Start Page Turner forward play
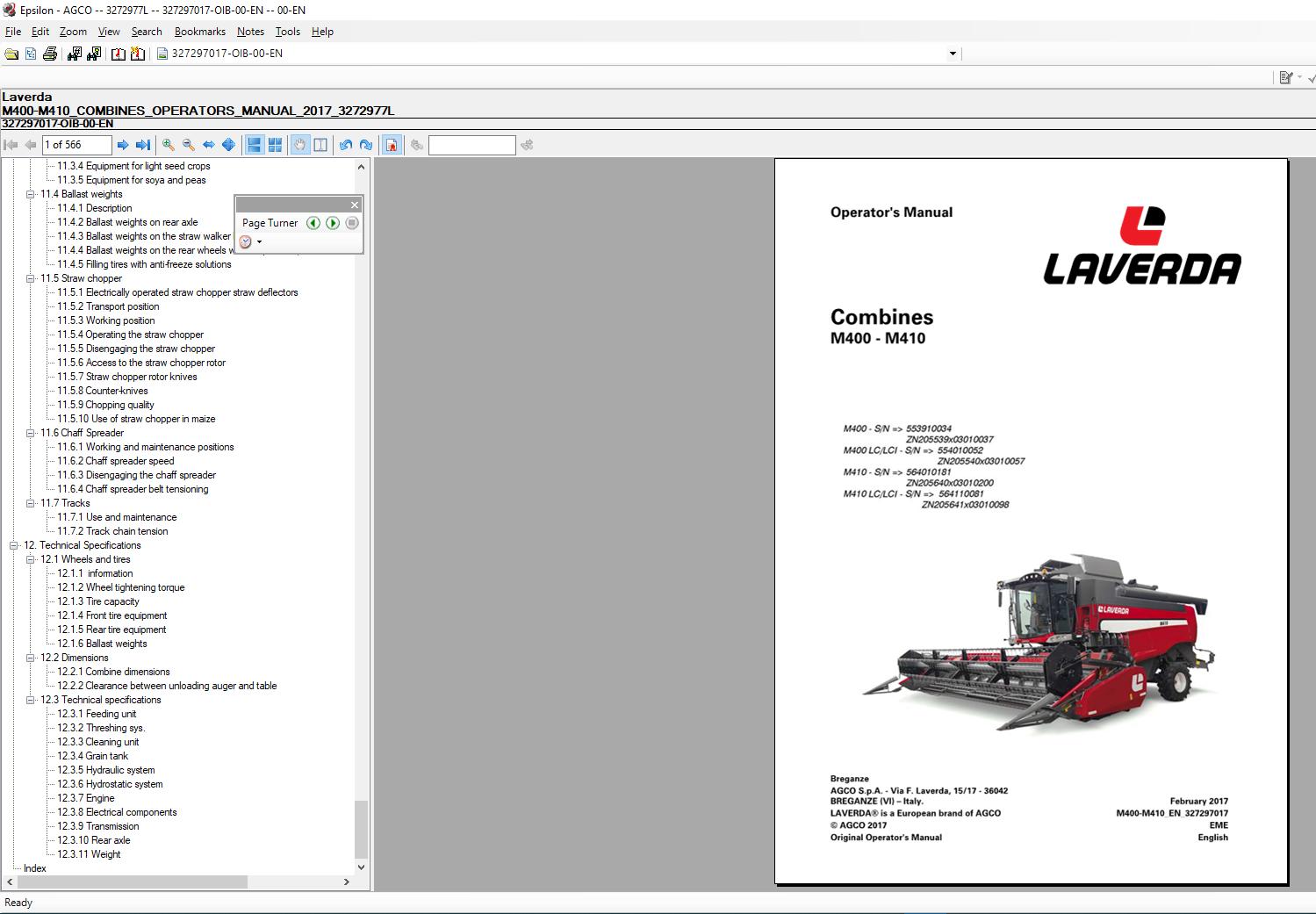The height and width of the screenshot is (914, 1316). [333, 223]
